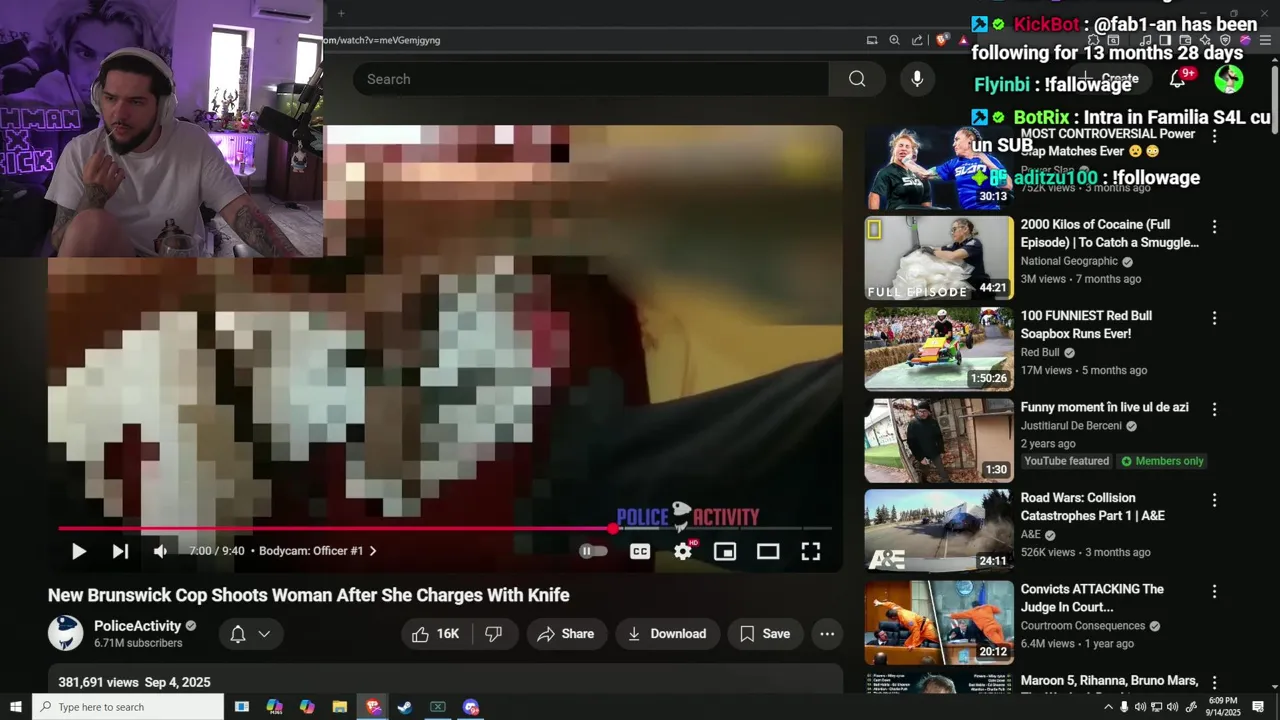Like the video (16K)
This screenshot has width=1280, height=720.
[436, 634]
